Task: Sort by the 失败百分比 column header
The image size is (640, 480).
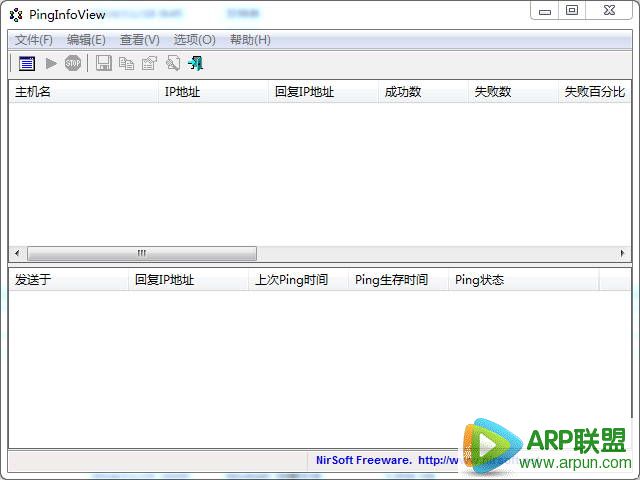Action: click(595, 91)
